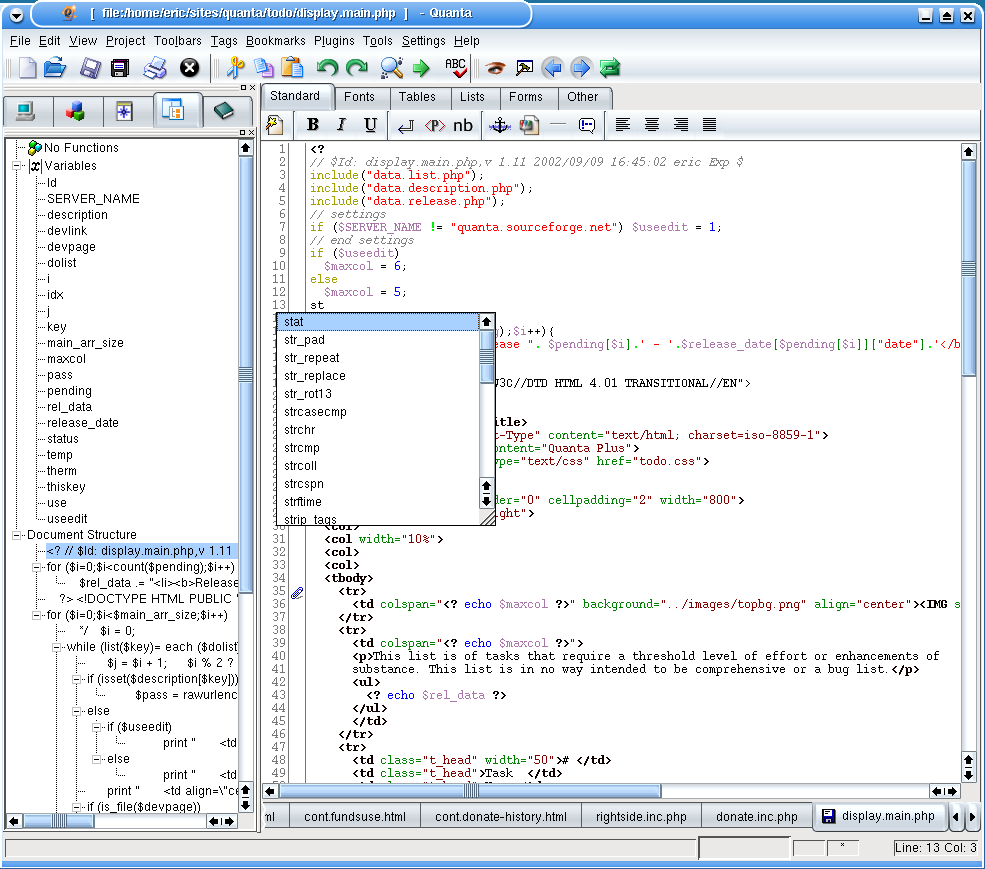Open the Bookmarks menu
The height and width of the screenshot is (869, 985).
pyautogui.click(x=275, y=41)
